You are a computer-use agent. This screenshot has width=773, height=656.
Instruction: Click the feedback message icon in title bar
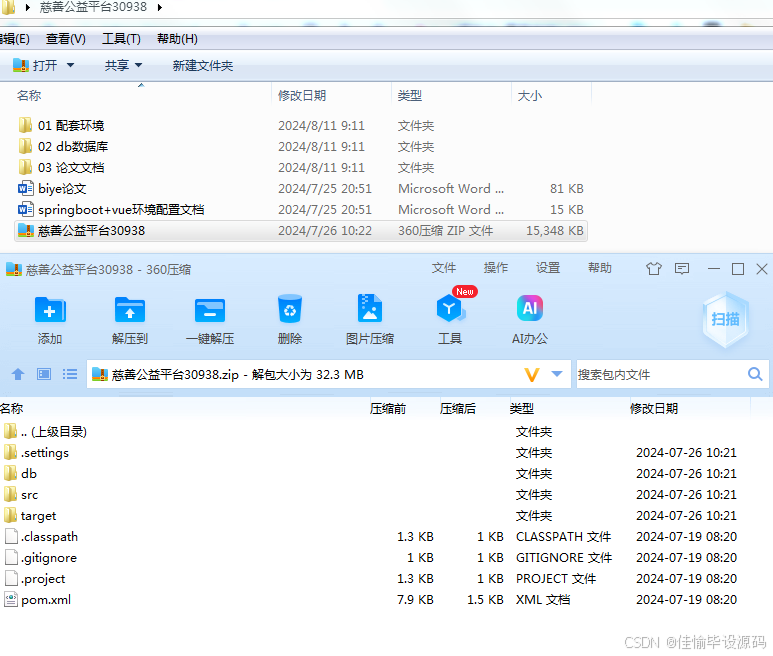[682, 269]
